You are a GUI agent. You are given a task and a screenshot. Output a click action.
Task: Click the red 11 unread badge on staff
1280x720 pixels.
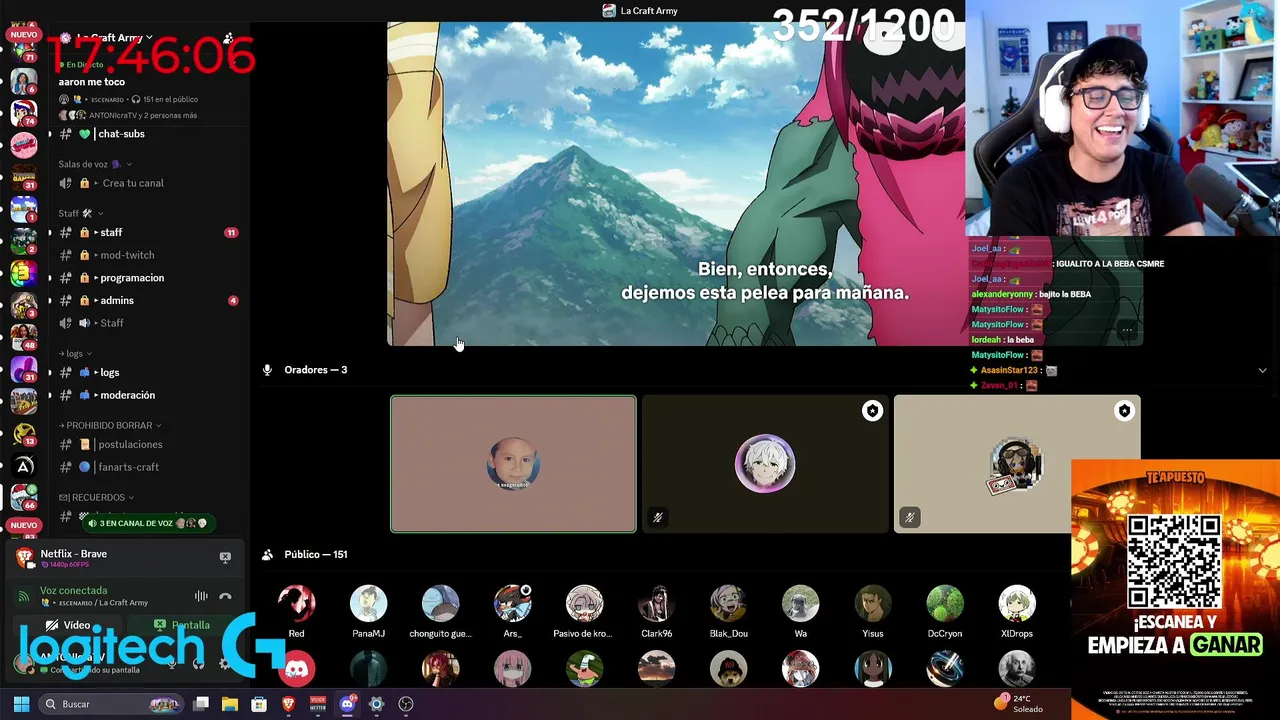coord(231,233)
